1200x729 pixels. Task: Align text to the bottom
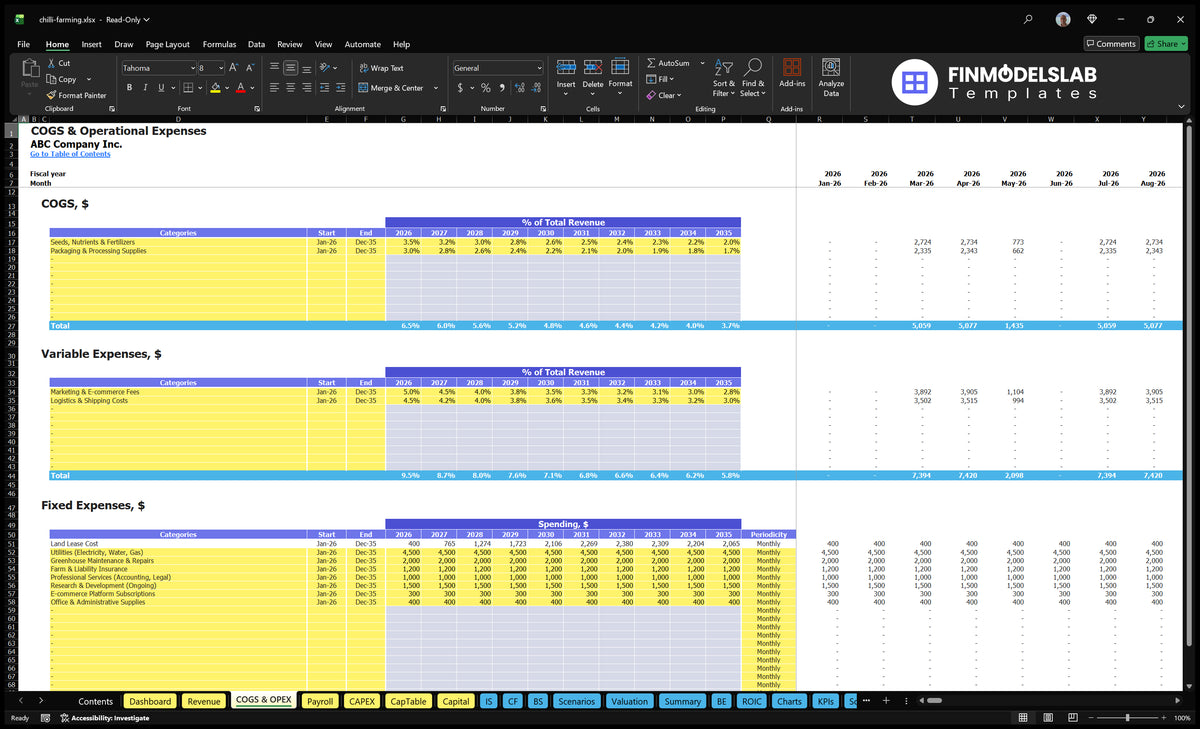coord(308,68)
